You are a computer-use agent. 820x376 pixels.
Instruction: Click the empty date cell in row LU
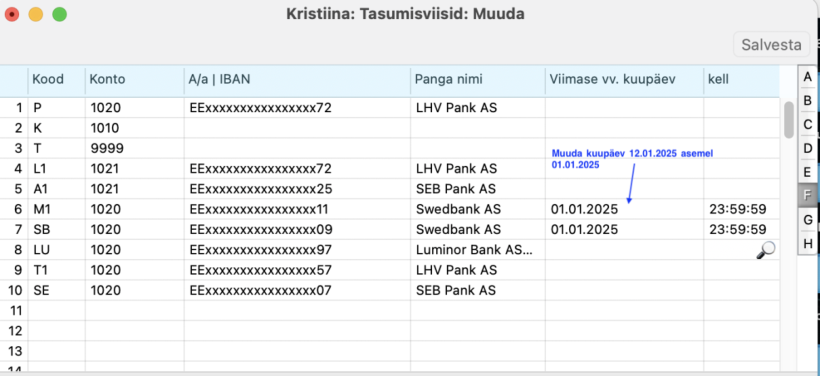pyautogui.click(x=624, y=250)
